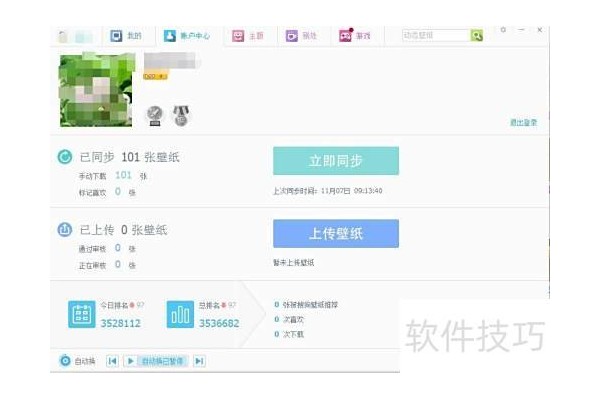Click the 次喜欢 count line
This screenshot has height=400, width=600.
pos(289,319)
